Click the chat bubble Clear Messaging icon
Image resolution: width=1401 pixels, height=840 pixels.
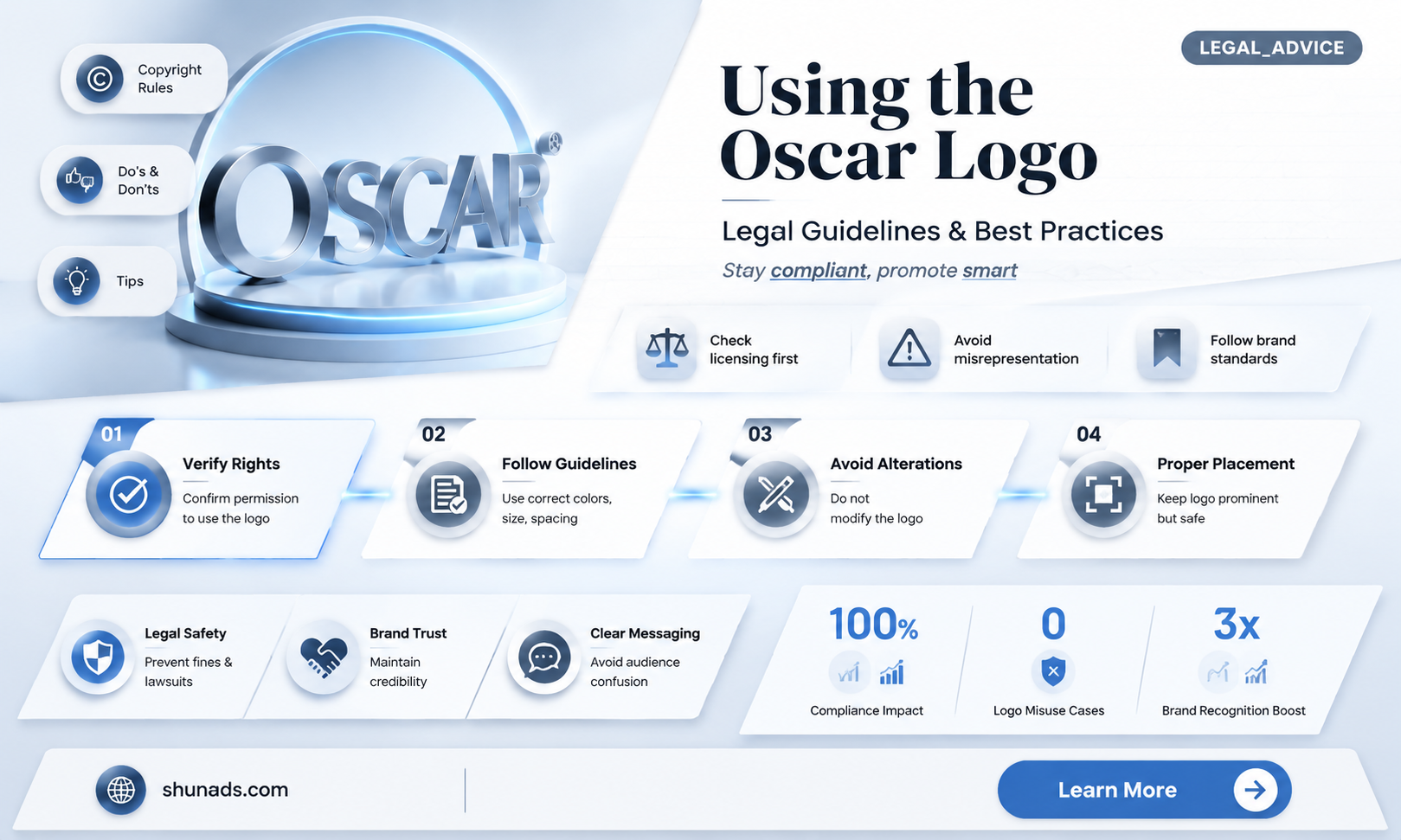point(544,657)
